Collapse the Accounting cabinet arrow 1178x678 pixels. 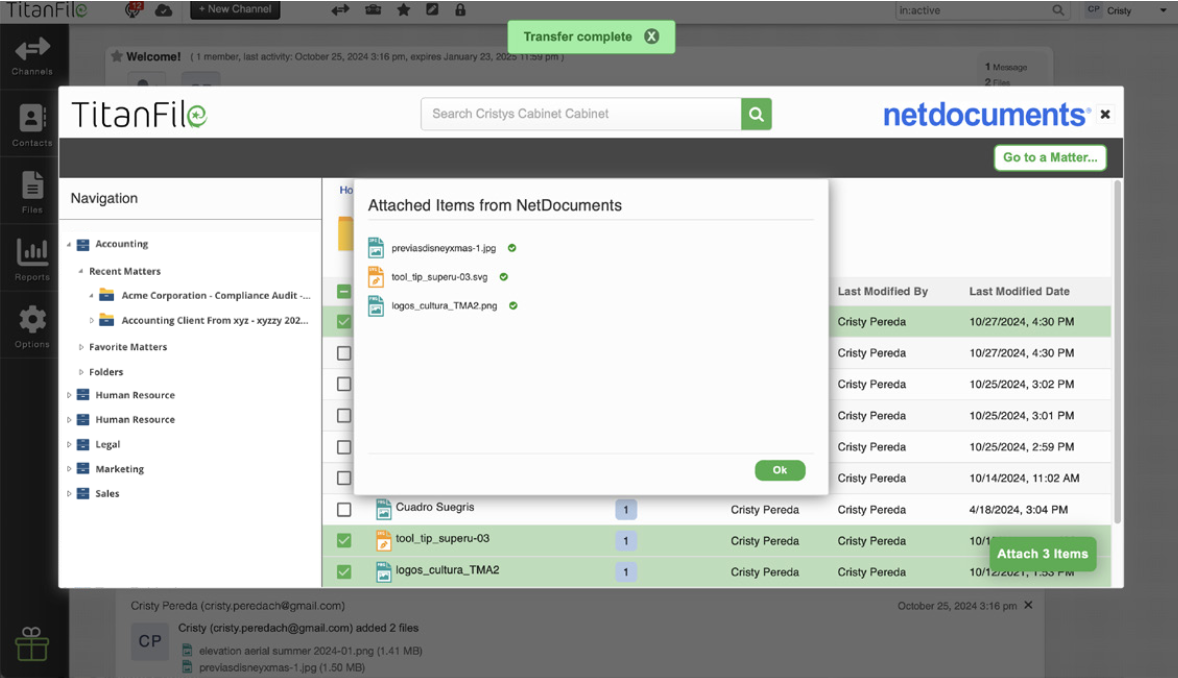(x=69, y=244)
